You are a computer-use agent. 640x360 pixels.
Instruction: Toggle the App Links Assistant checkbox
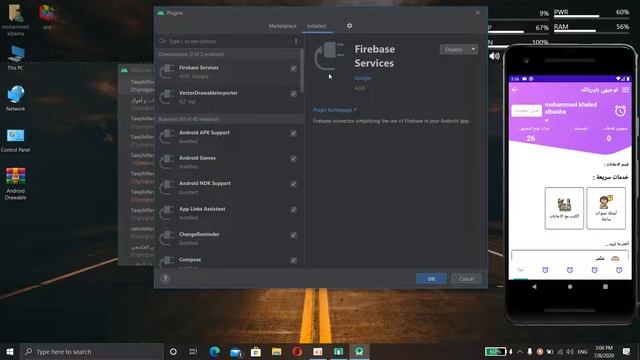coord(293,210)
